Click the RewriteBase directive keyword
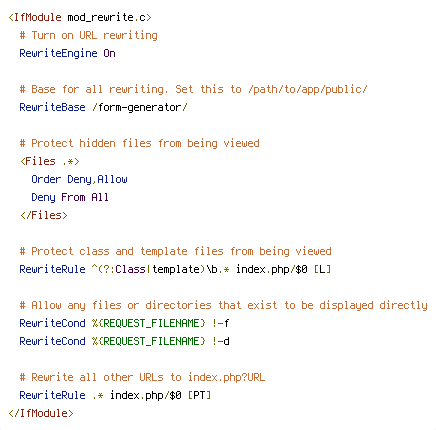This screenshot has width=436, height=430. [x=52, y=107]
